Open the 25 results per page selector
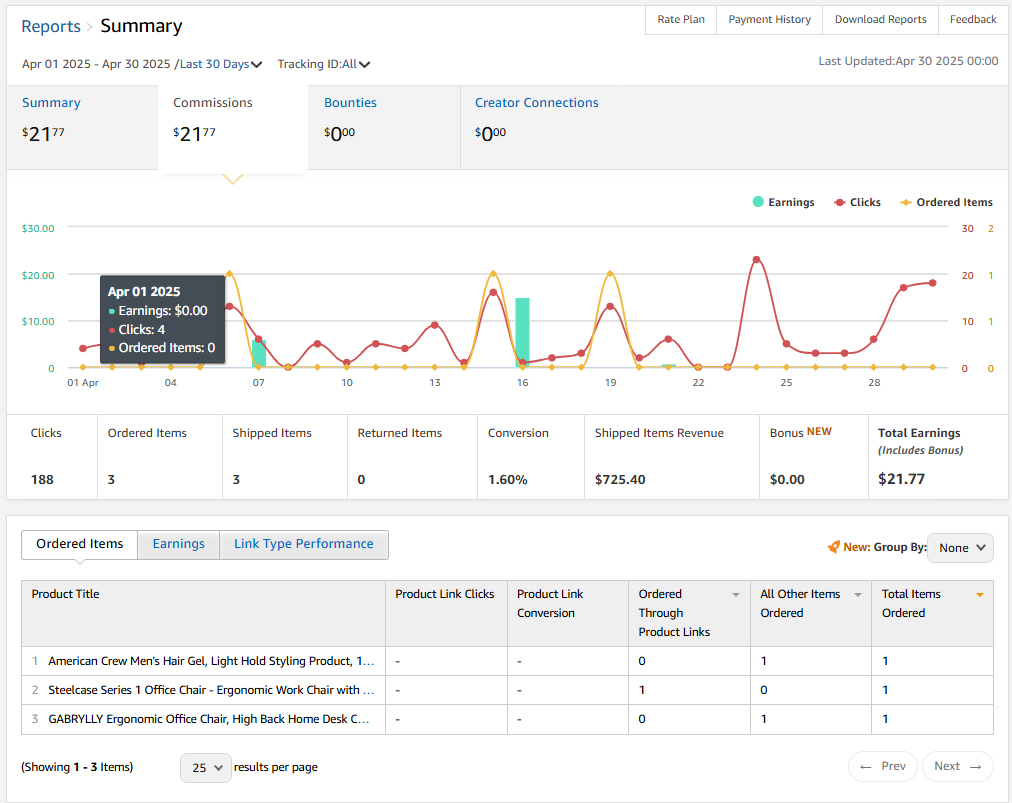 tap(206, 767)
